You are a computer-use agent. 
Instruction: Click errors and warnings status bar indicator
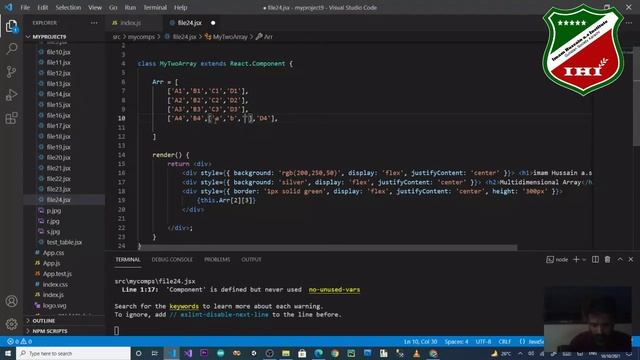coord(19,341)
